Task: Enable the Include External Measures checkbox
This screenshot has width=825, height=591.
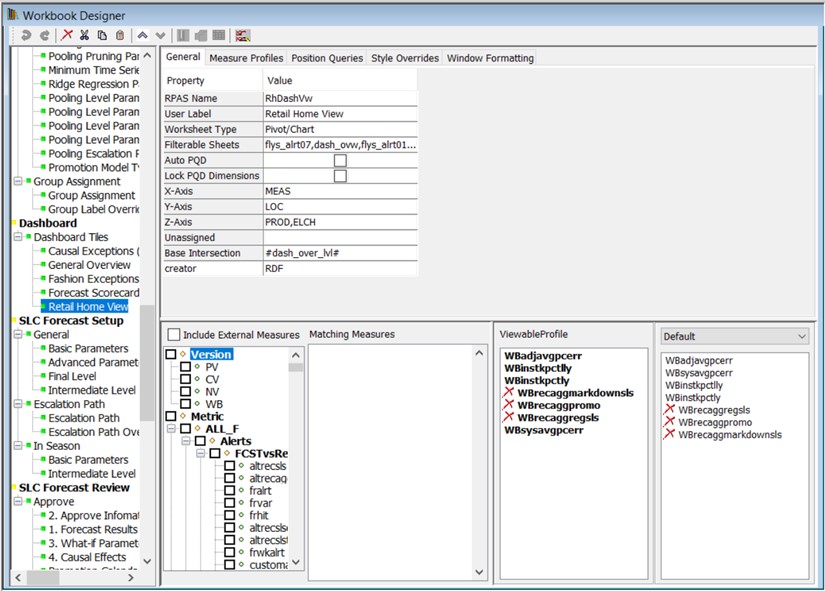Action: pos(174,334)
